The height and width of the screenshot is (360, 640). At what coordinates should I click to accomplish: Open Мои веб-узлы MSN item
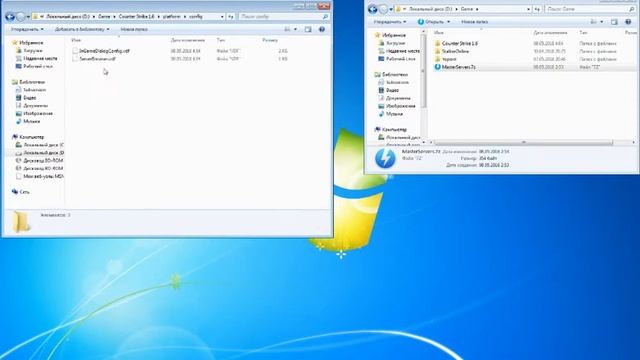[x=43, y=176]
